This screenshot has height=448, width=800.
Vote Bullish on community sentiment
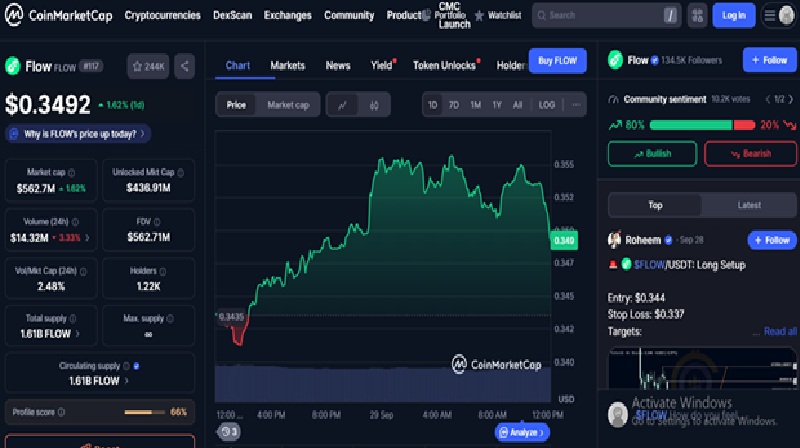tap(652, 153)
